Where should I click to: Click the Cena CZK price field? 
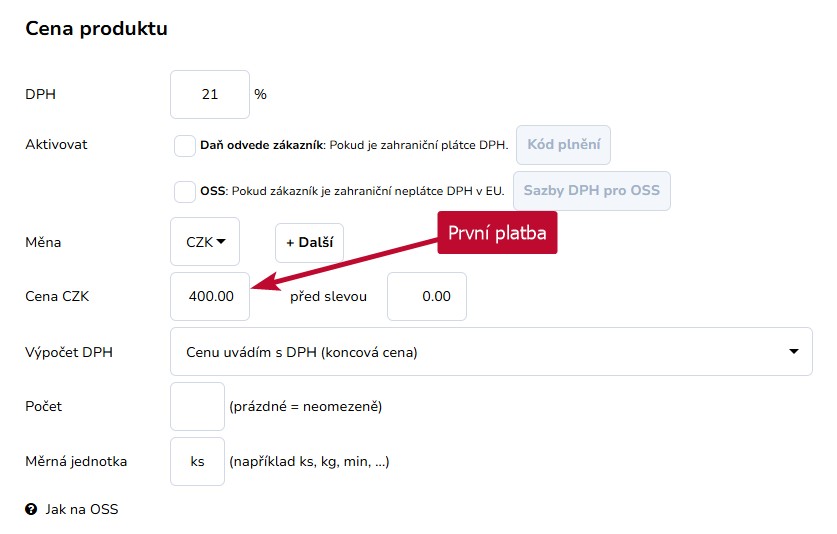coord(210,296)
